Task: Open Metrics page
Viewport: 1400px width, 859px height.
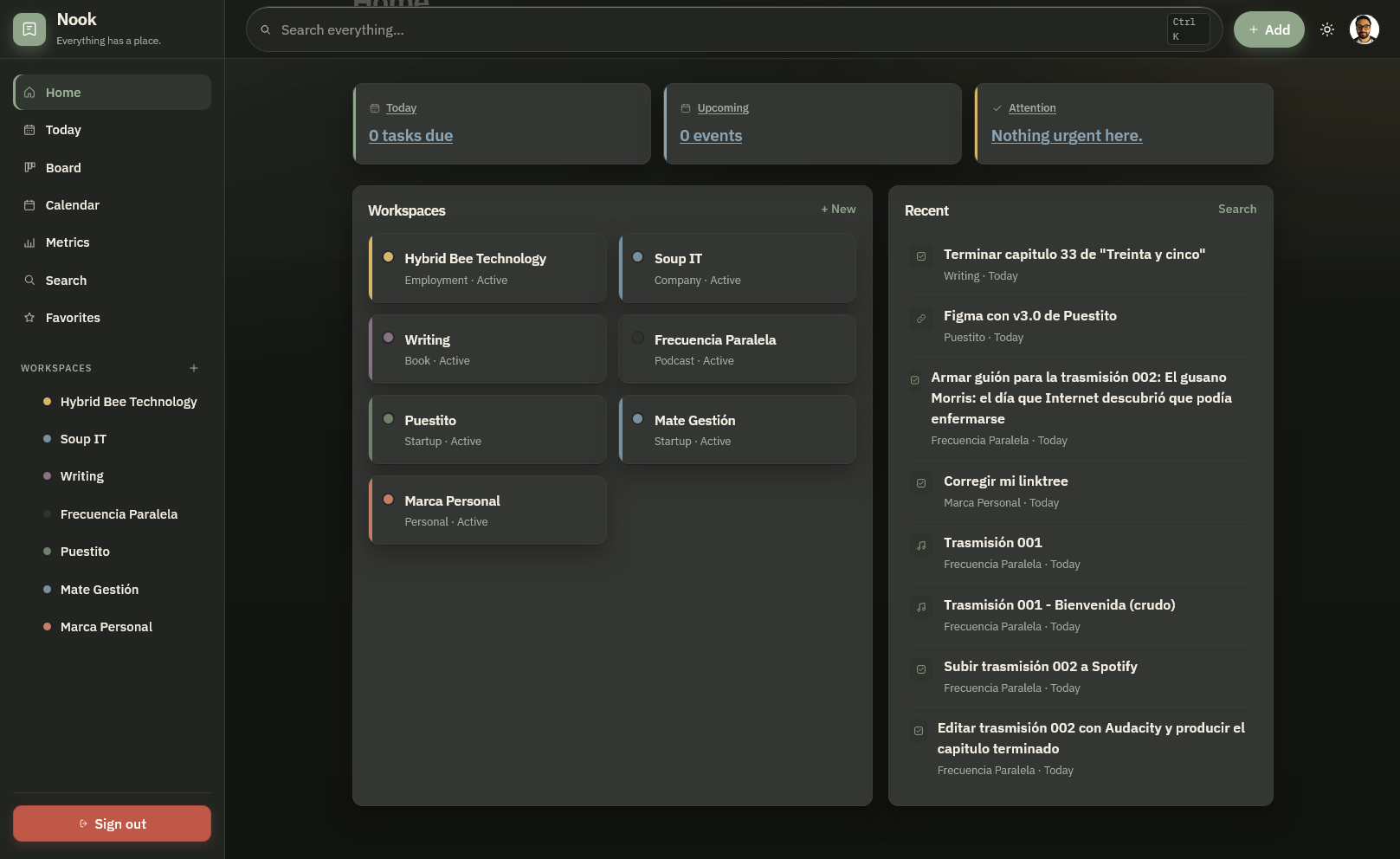Action: coord(113,242)
